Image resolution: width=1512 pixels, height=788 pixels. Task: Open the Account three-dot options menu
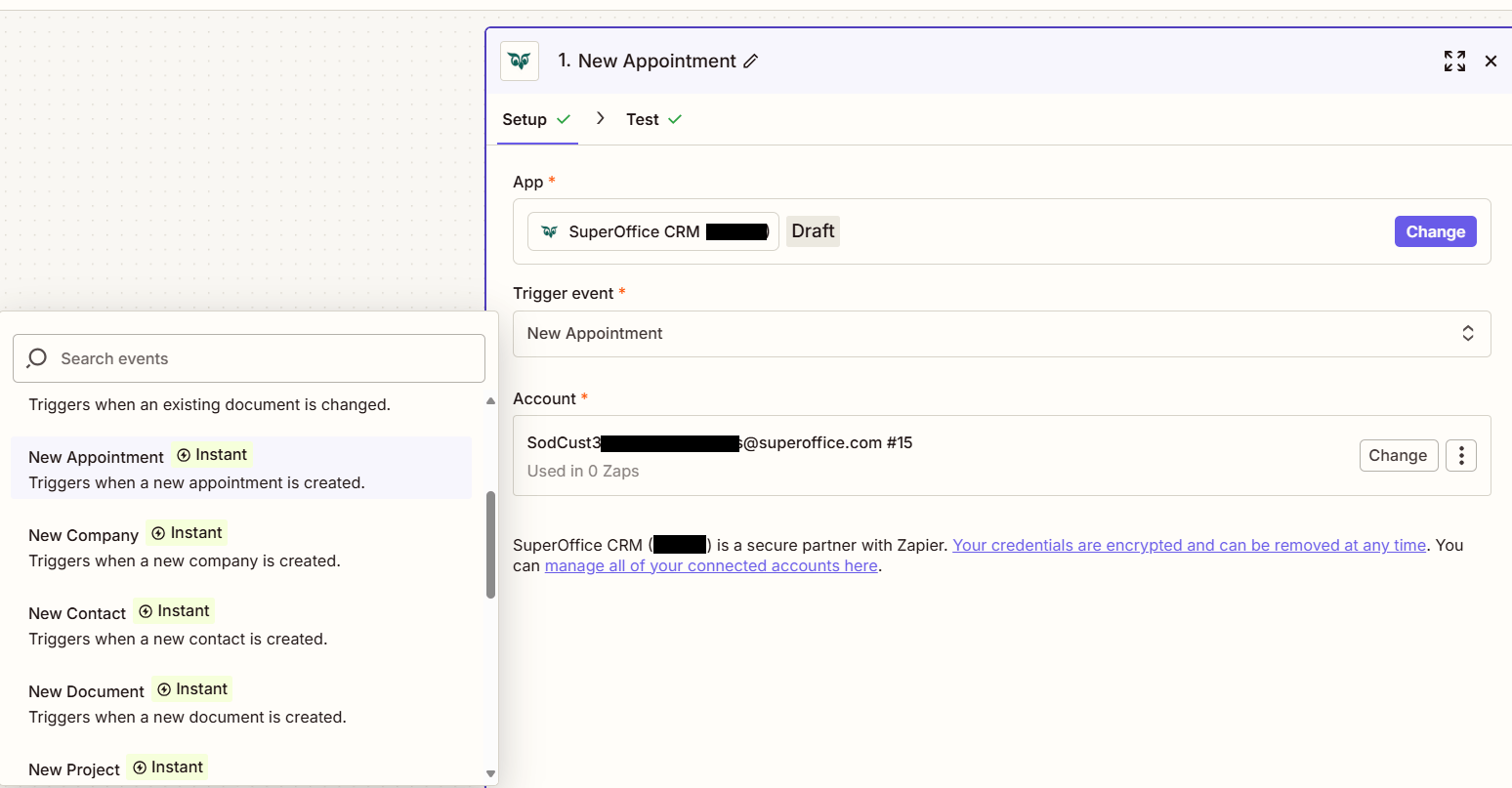1461,455
